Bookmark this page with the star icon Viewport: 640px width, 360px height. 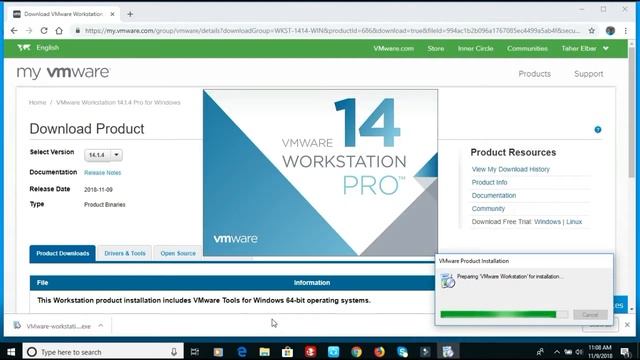[591, 31]
